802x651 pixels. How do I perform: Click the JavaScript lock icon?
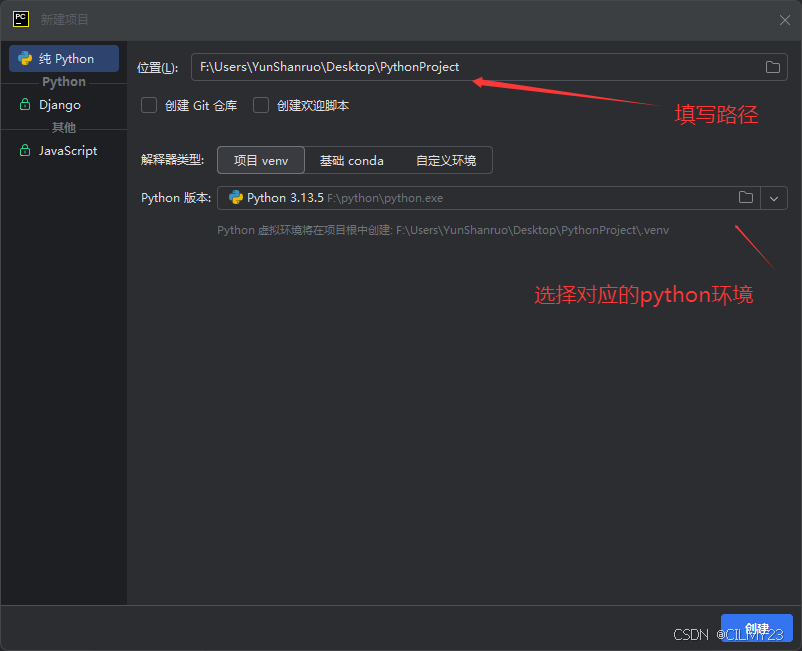[25, 150]
